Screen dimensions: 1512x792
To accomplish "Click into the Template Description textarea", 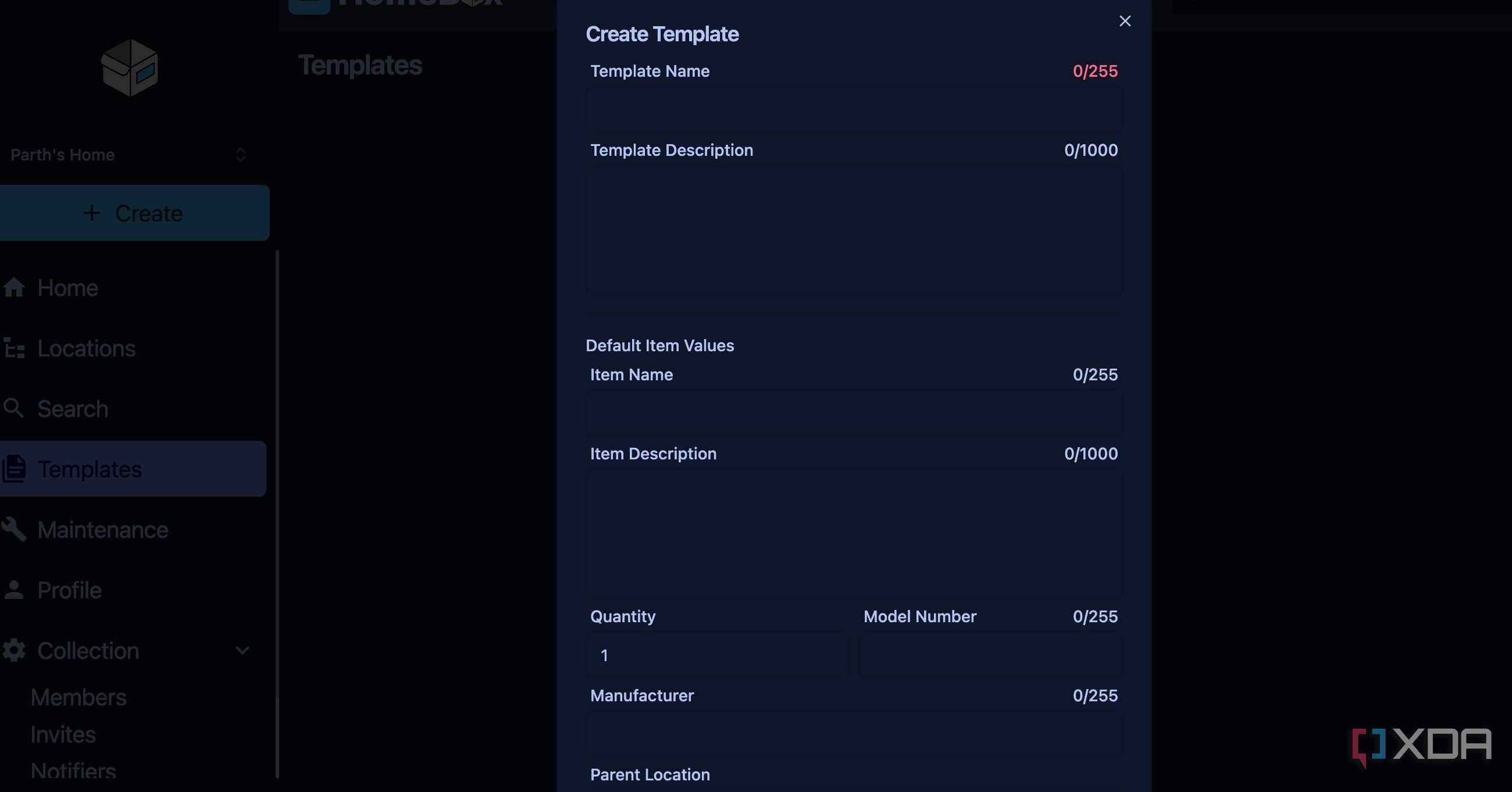I will 854,230.
